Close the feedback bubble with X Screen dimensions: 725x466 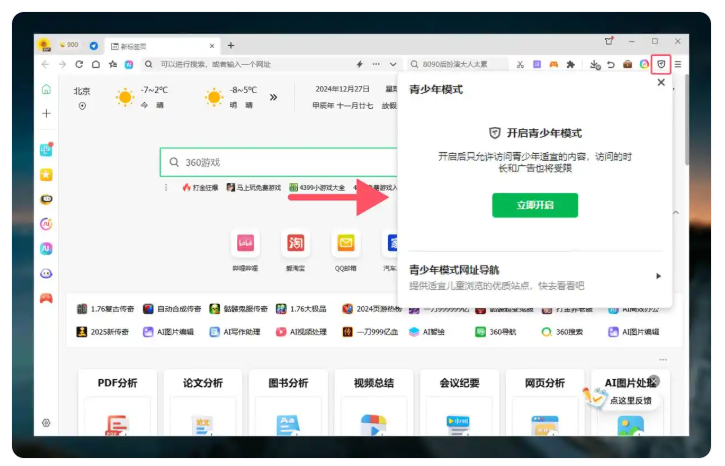click(654, 380)
